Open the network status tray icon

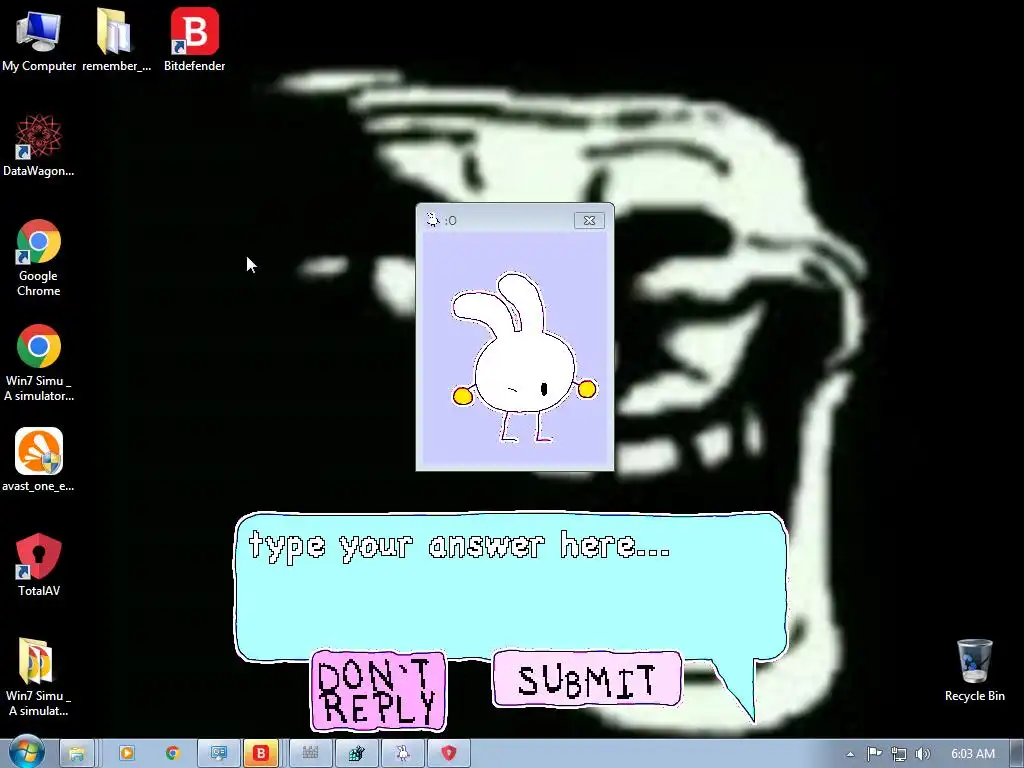(899, 754)
